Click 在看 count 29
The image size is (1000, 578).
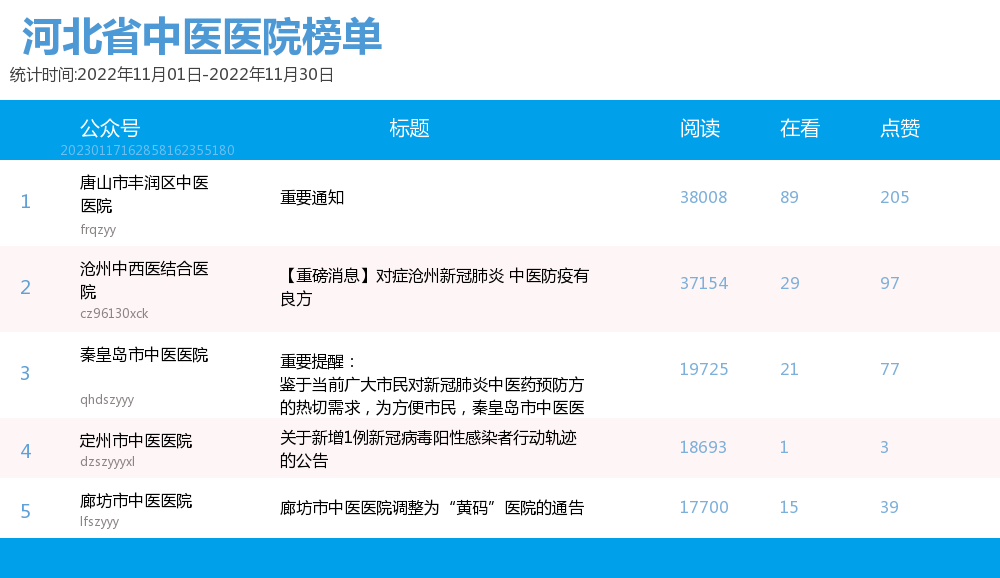point(790,283)
